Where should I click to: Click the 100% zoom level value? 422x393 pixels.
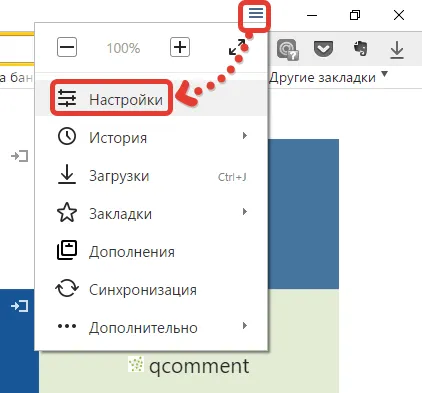[123, 48]
